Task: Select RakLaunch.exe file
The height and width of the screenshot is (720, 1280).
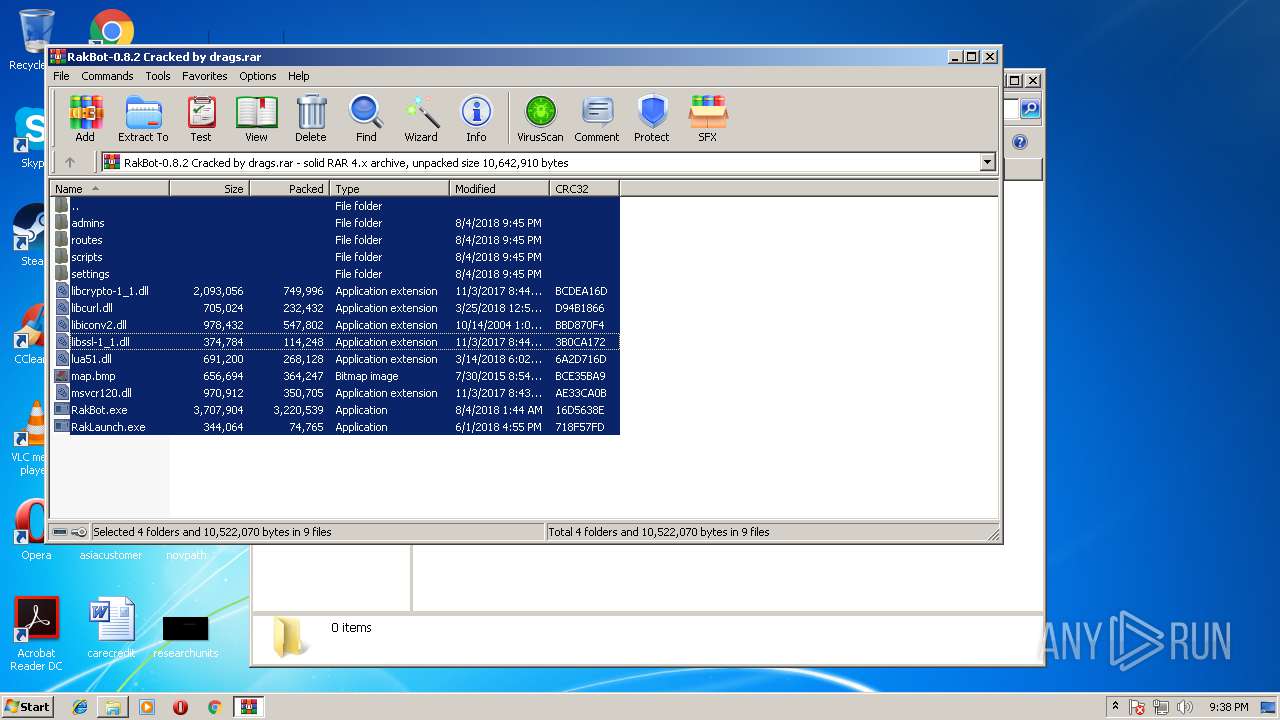Action: (x=335, y=427)
